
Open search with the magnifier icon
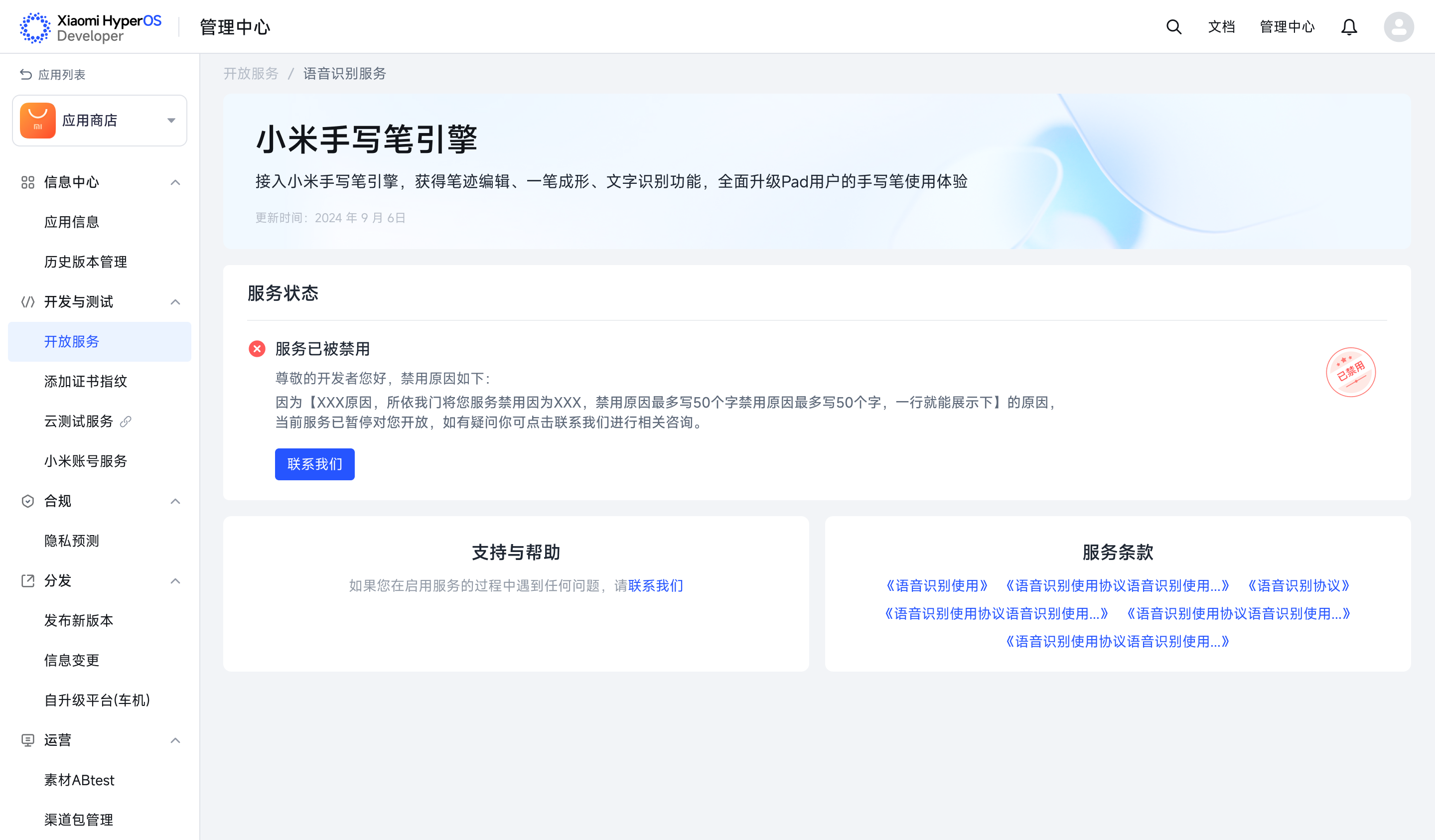pyautogui.click(x=1173, y=27)
